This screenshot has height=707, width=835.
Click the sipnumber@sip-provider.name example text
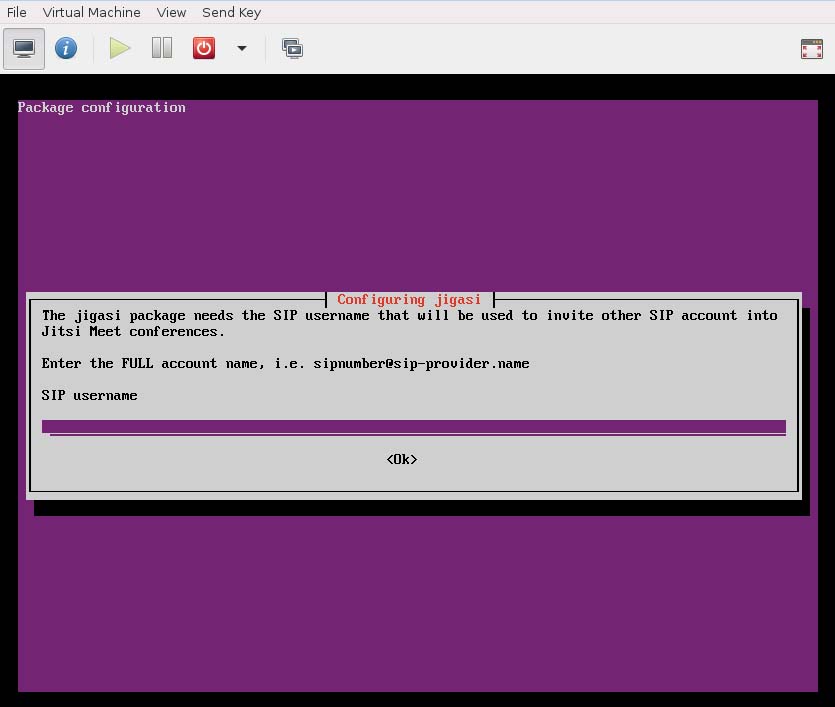421,363
